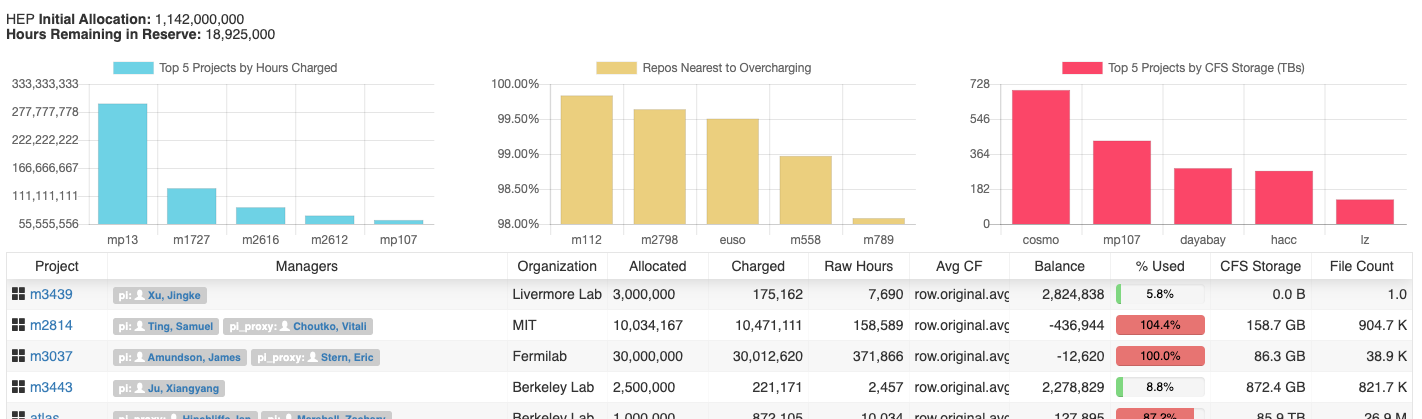
Task: Open project link m3037
Action: click(51, 357)
